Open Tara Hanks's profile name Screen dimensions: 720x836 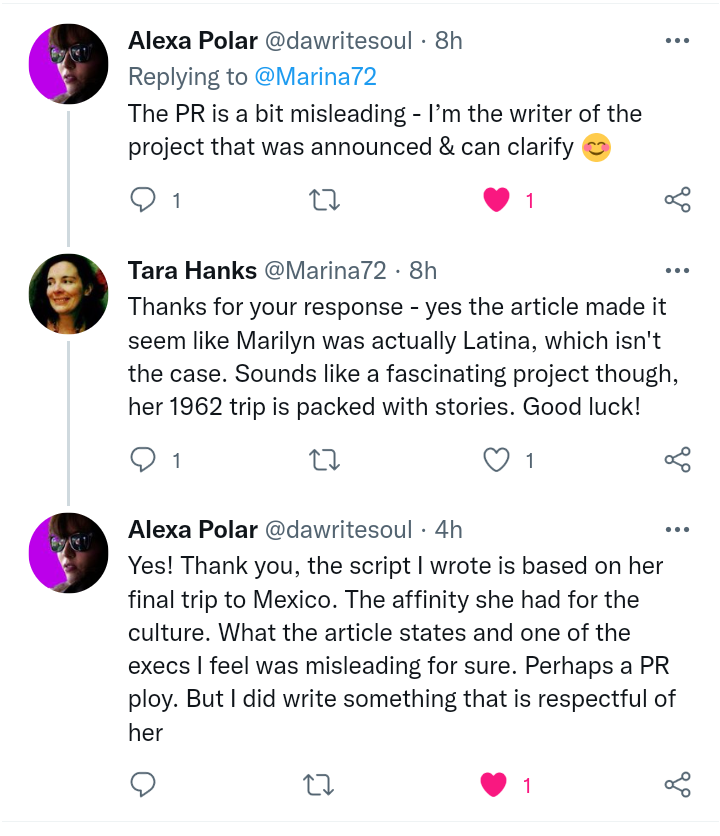pyautogui.click(x=191, y=270)
